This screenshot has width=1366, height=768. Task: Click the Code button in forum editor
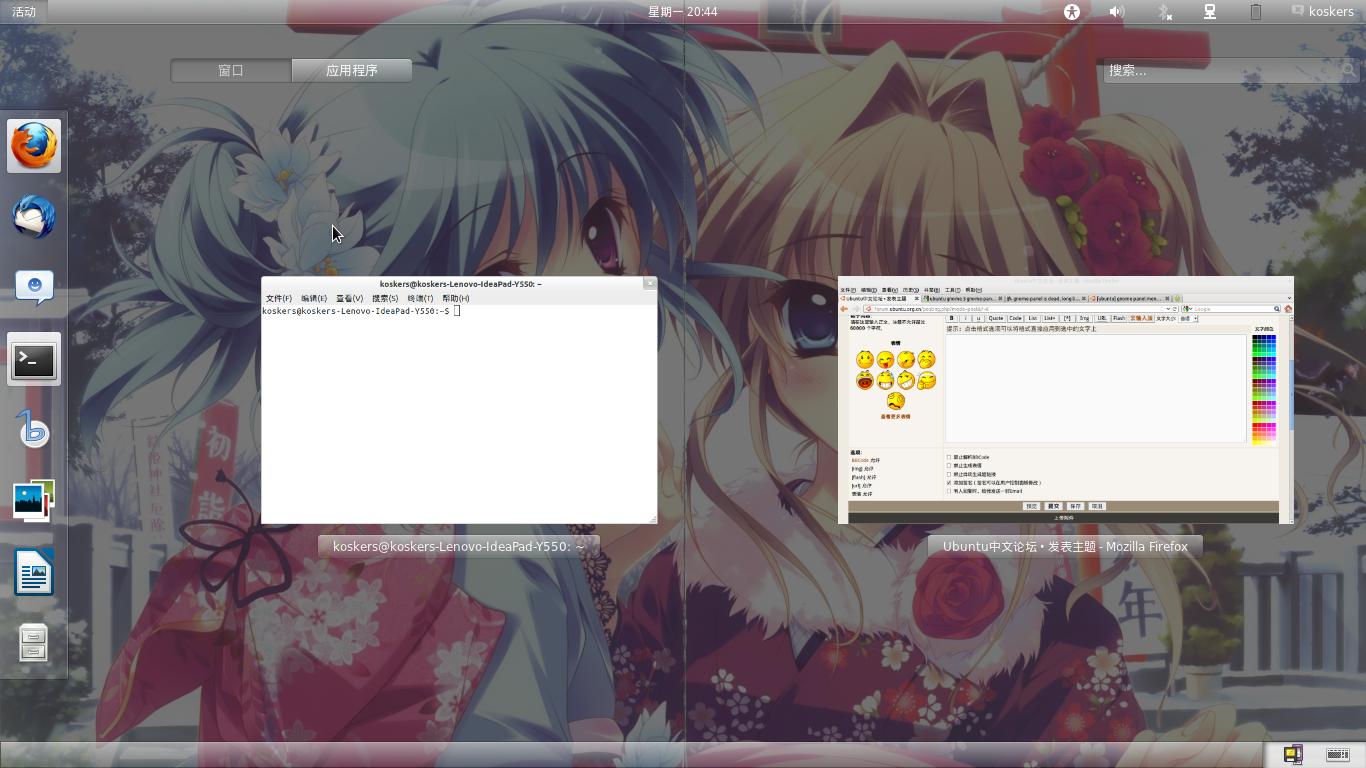1015,319
